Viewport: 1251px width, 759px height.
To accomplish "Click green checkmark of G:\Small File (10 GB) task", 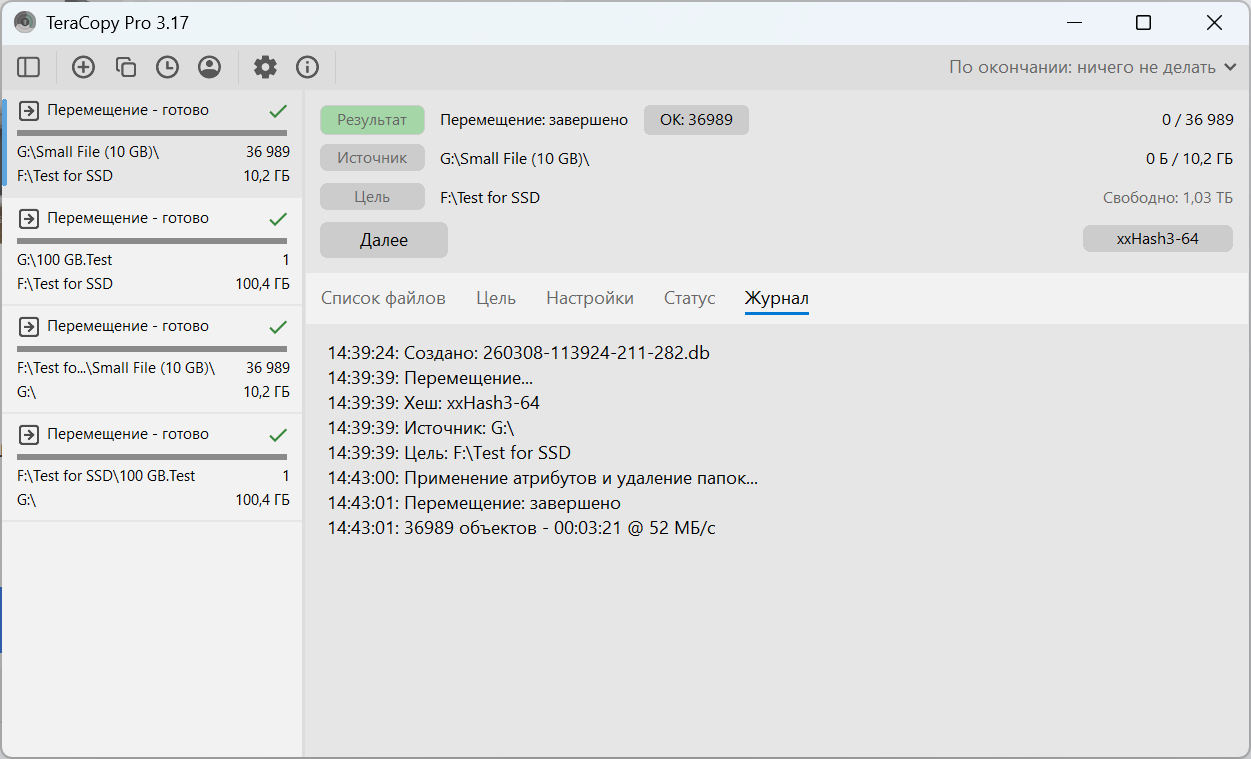I will pos(279,111).
